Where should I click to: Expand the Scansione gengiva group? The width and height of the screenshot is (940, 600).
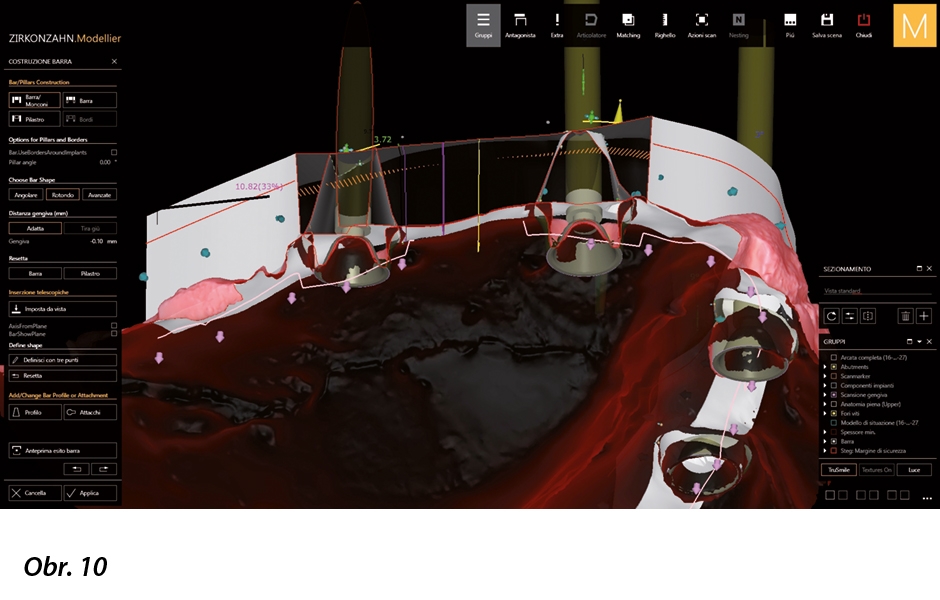[x=825, y=395]
